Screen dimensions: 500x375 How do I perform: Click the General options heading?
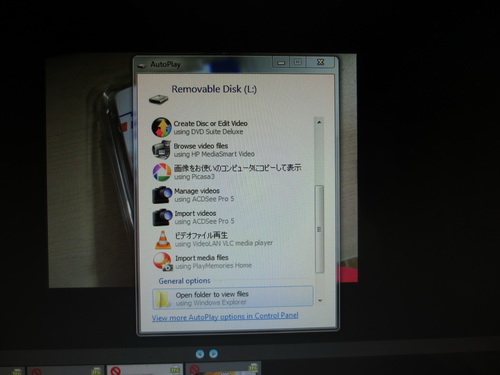coord(184,281)
